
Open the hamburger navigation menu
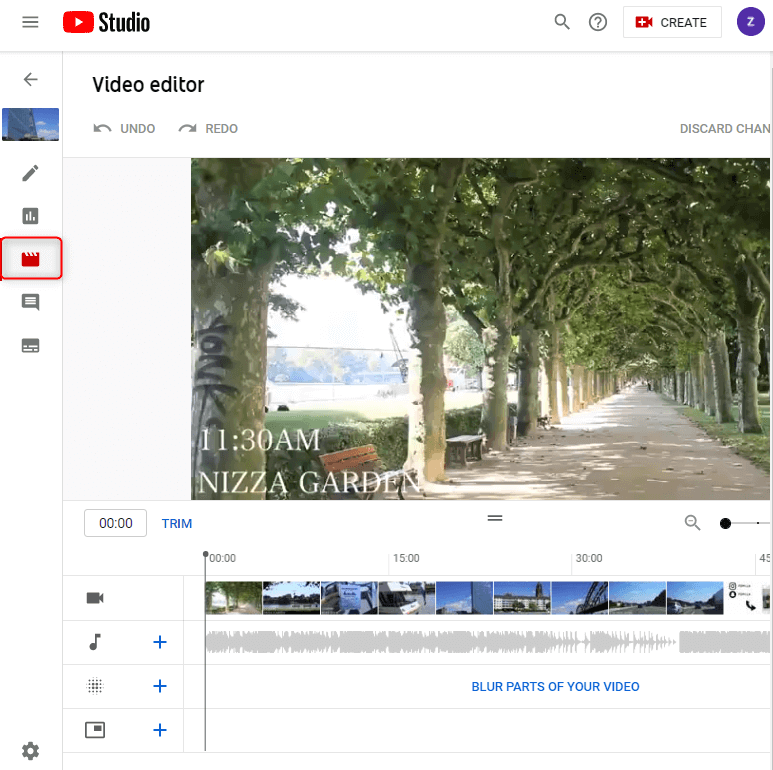(30, 22)
